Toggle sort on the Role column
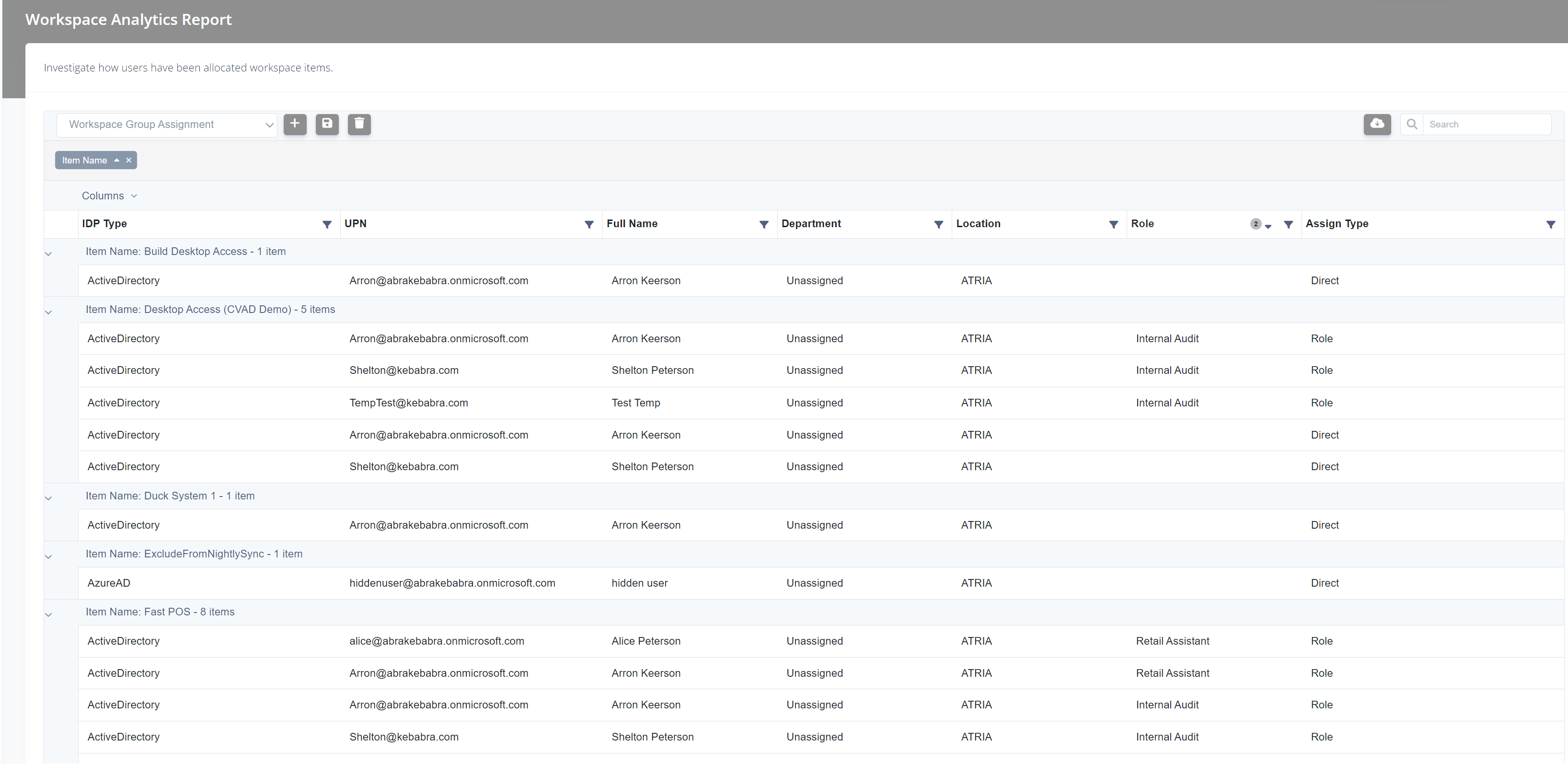 point(1142,224)
